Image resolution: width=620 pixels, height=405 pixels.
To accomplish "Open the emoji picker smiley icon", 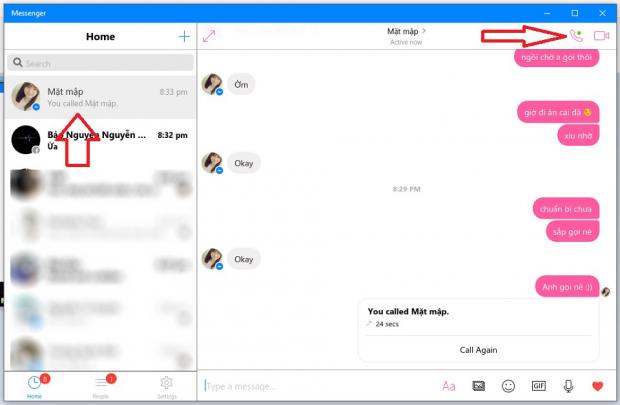I will 508,385.
